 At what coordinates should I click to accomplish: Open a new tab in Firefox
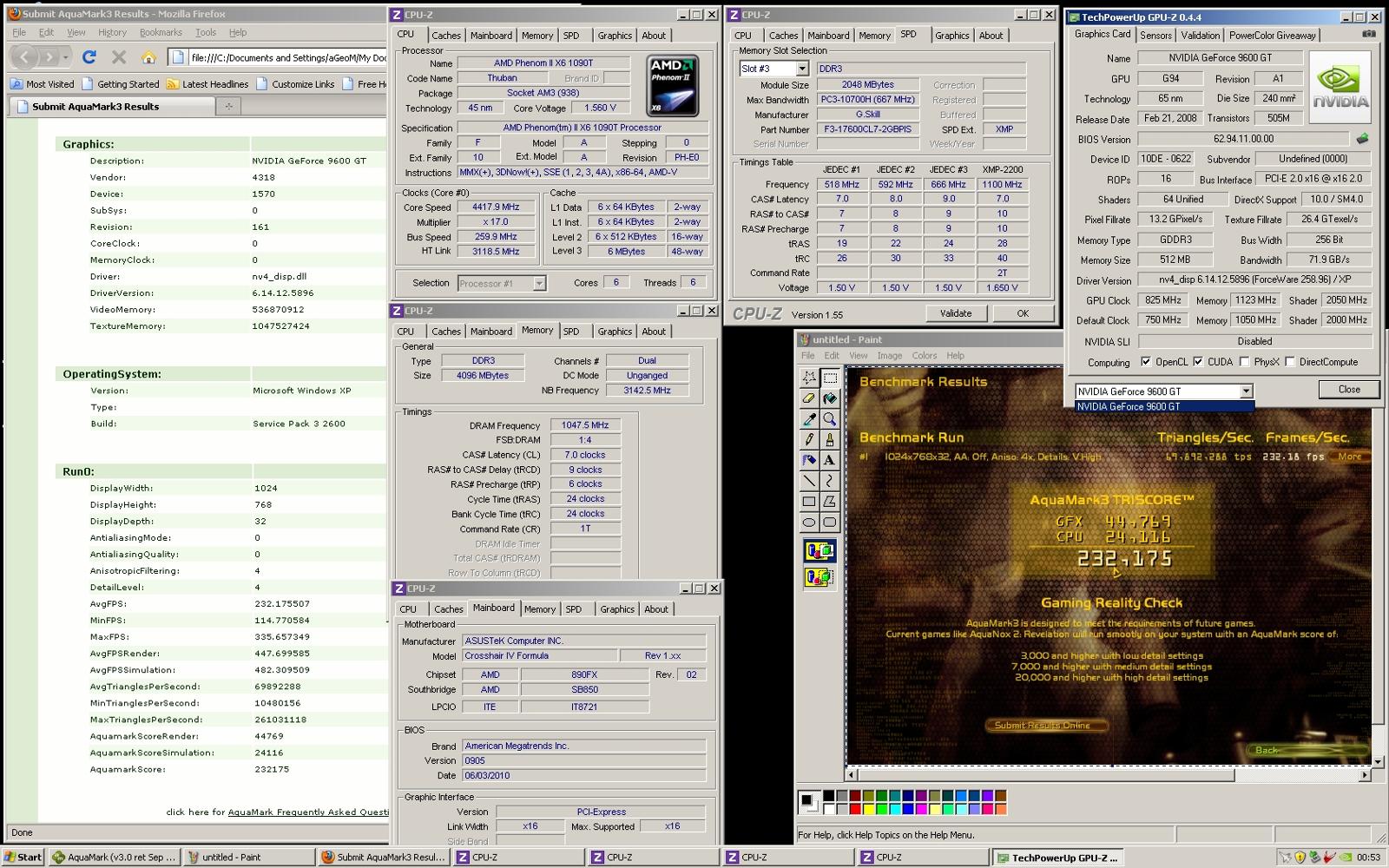[x=229, y=107]
